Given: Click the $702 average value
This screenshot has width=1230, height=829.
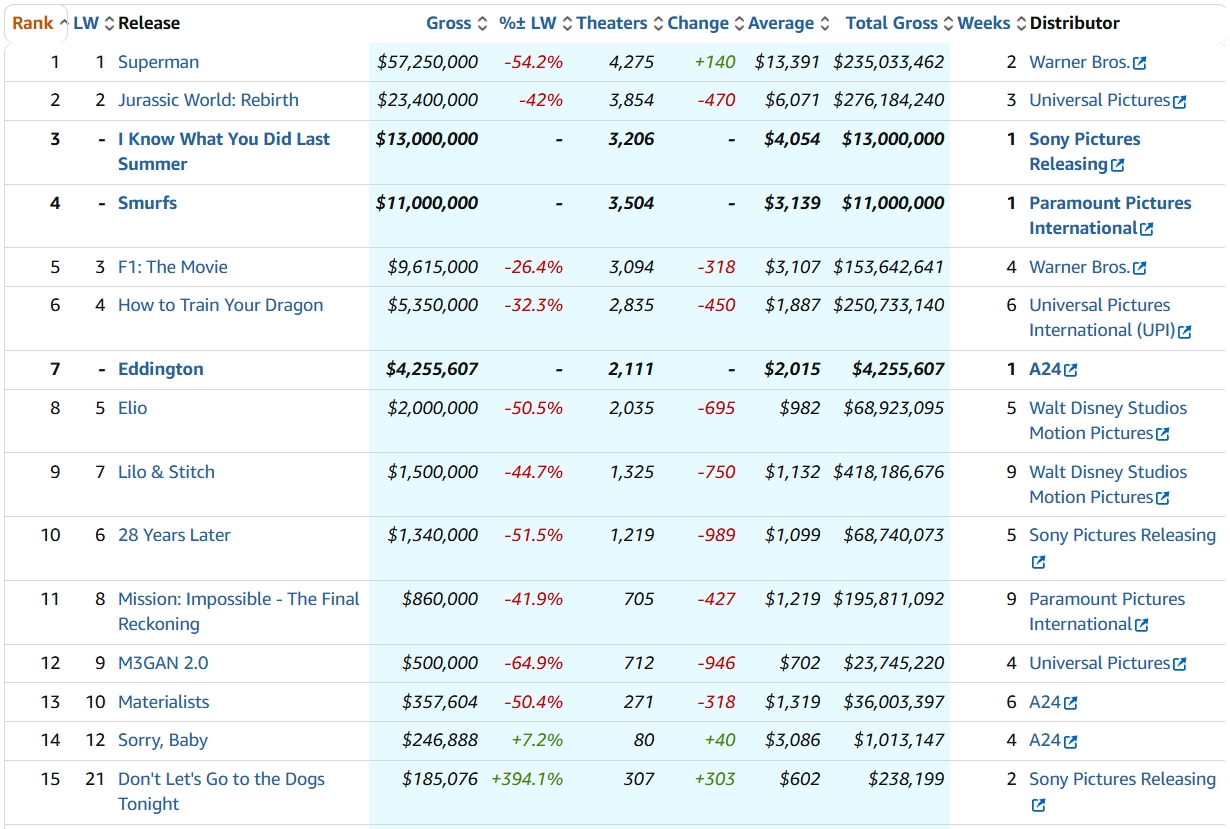Looking at the screenshot, I should point(801,663).
